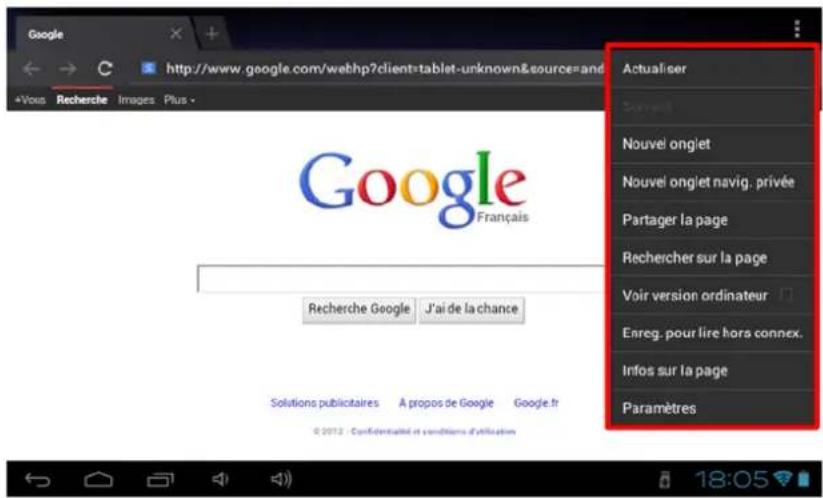Open the Solutions publicitaires link

(324, 403)
